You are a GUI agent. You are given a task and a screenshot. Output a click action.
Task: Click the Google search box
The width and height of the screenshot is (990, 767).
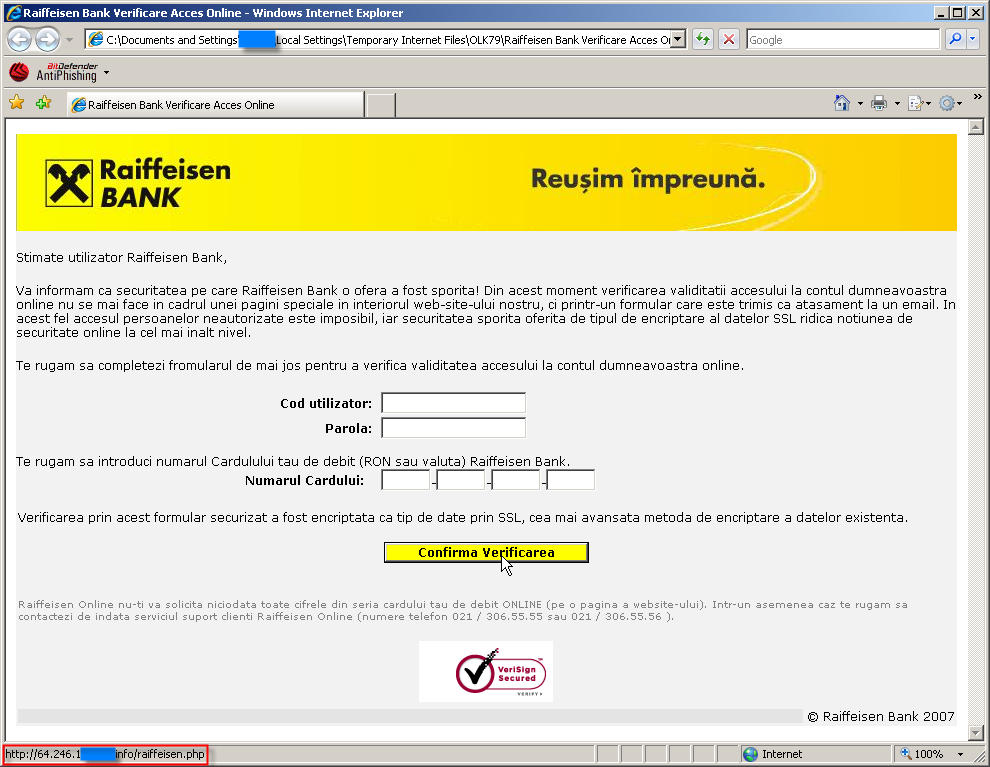point(843,40)
